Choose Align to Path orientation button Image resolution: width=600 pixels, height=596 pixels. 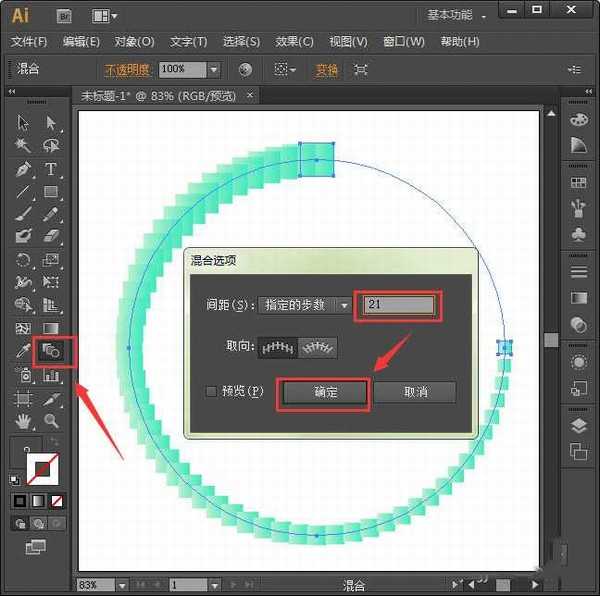pos(318,348)
